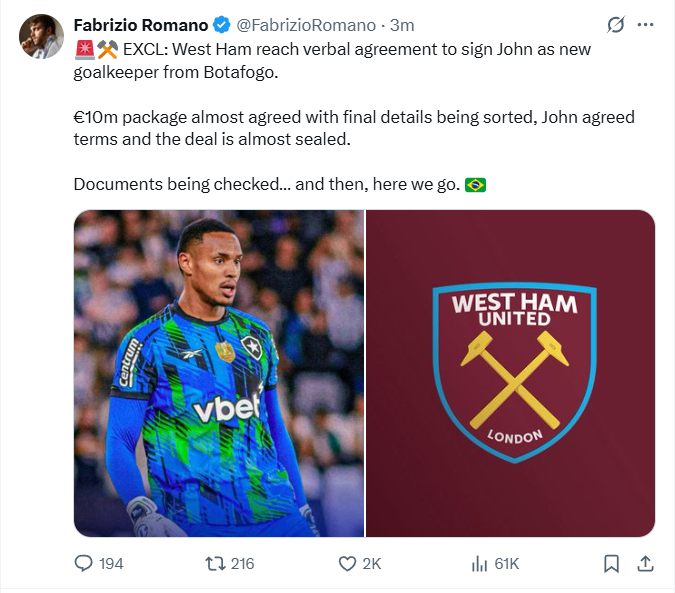Open the Botafogo goalkeeper photo
Viewport: 675px width, 593px height.
click(218, 373)
